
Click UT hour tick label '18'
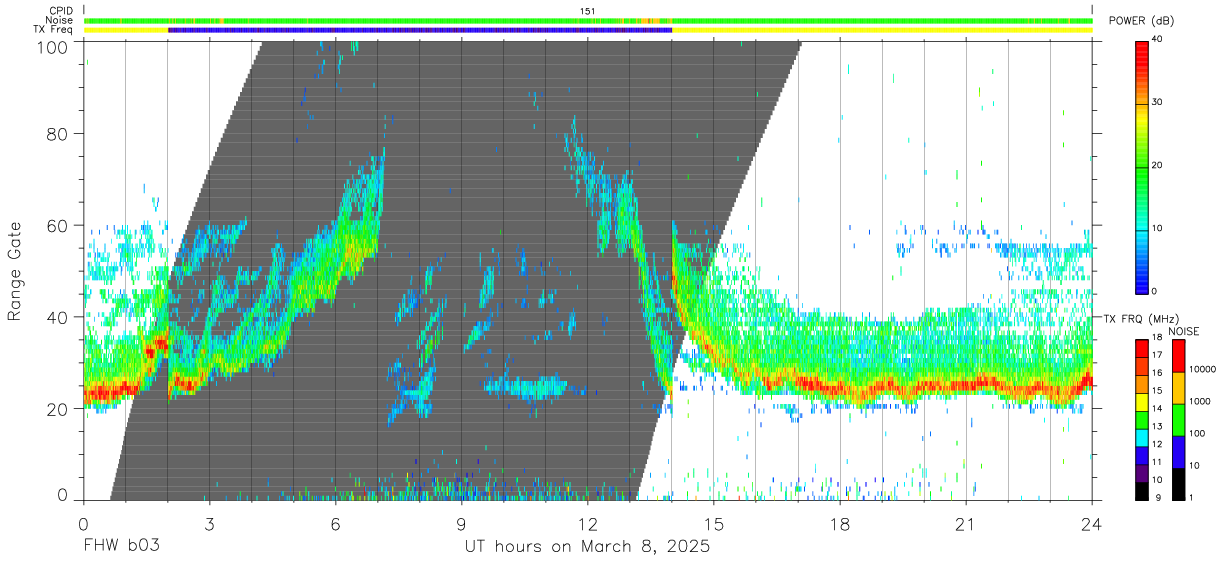839,523
